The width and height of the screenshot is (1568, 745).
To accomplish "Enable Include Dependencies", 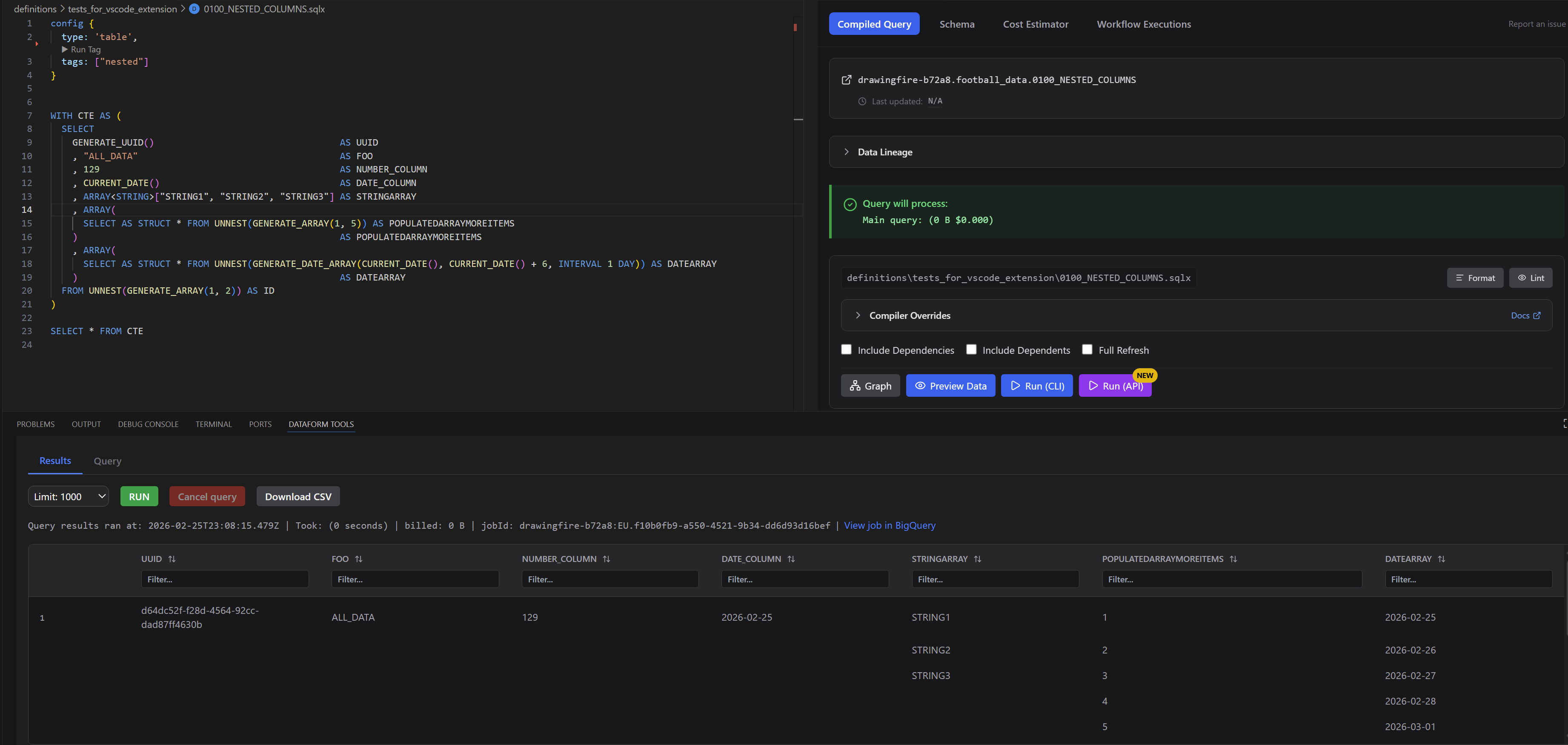I will point(846,350).
